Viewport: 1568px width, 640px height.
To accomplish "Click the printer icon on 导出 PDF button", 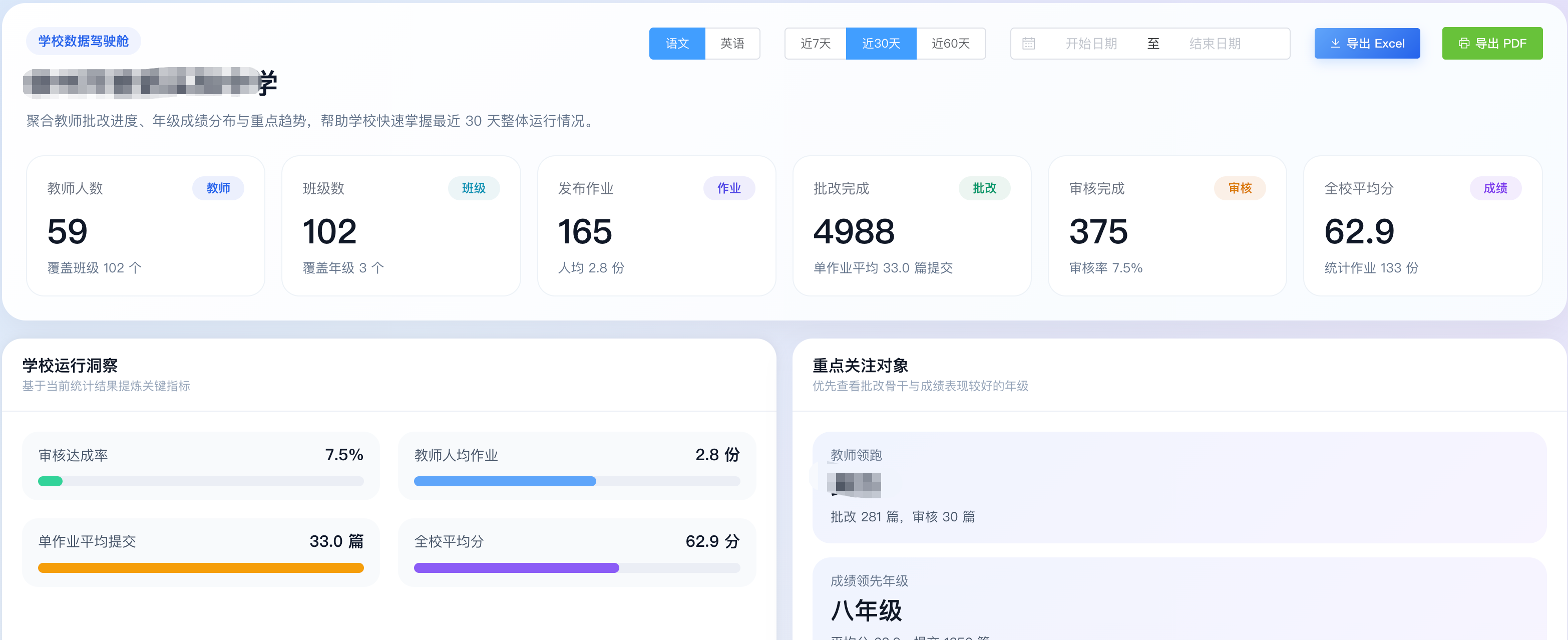I will 1463,44.
